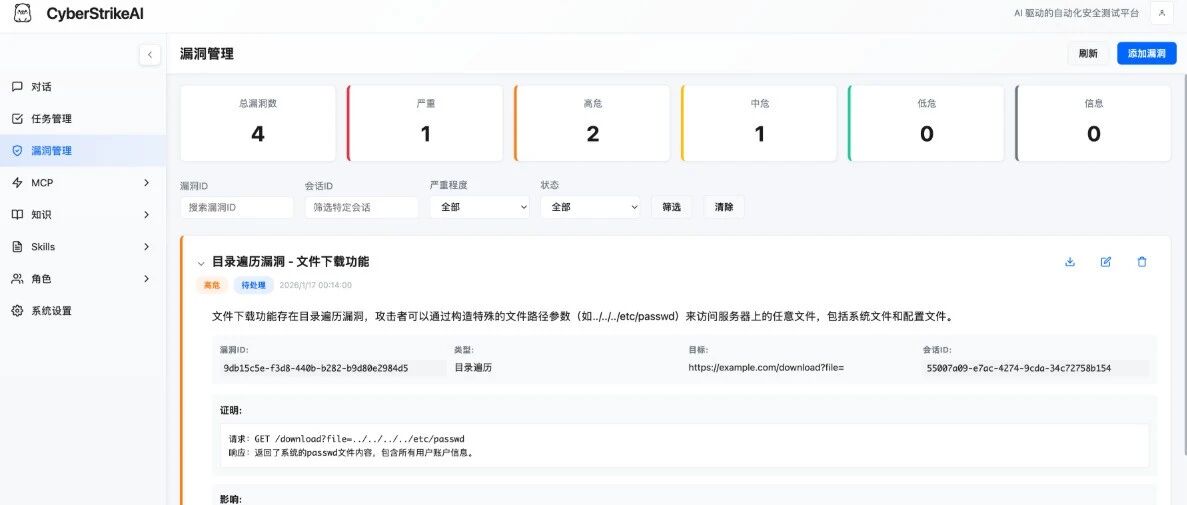This screenshot has width=1187, height=505.
Task: Click the 目录遍历 type value
Action: pos(473,368)
